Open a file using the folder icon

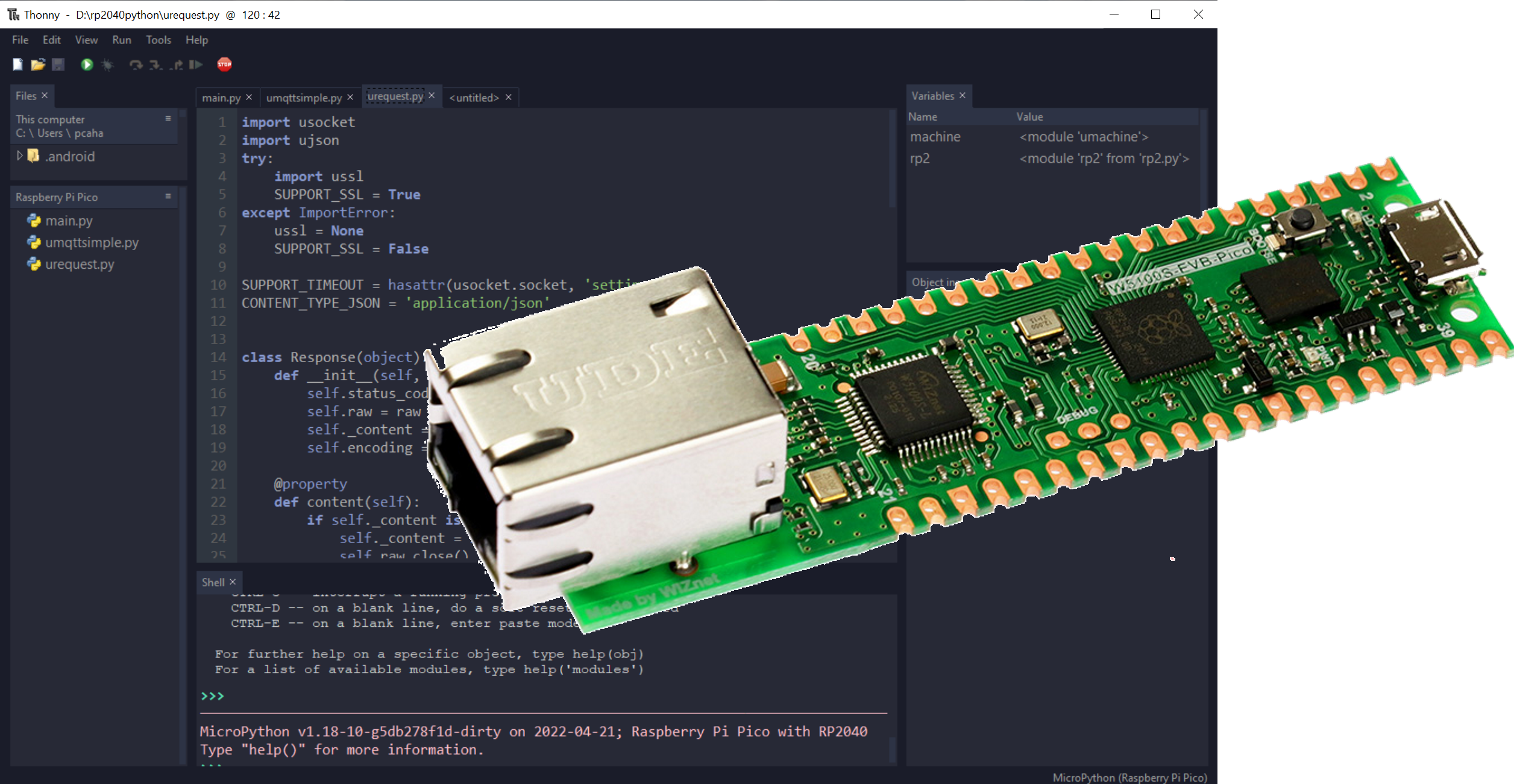pyautogui.click(x=38, y=64)
